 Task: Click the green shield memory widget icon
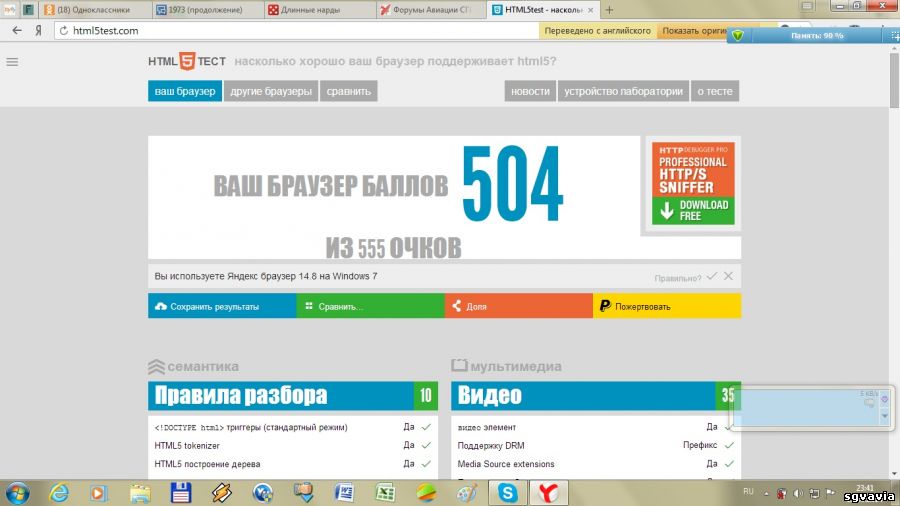coord(738,36)
